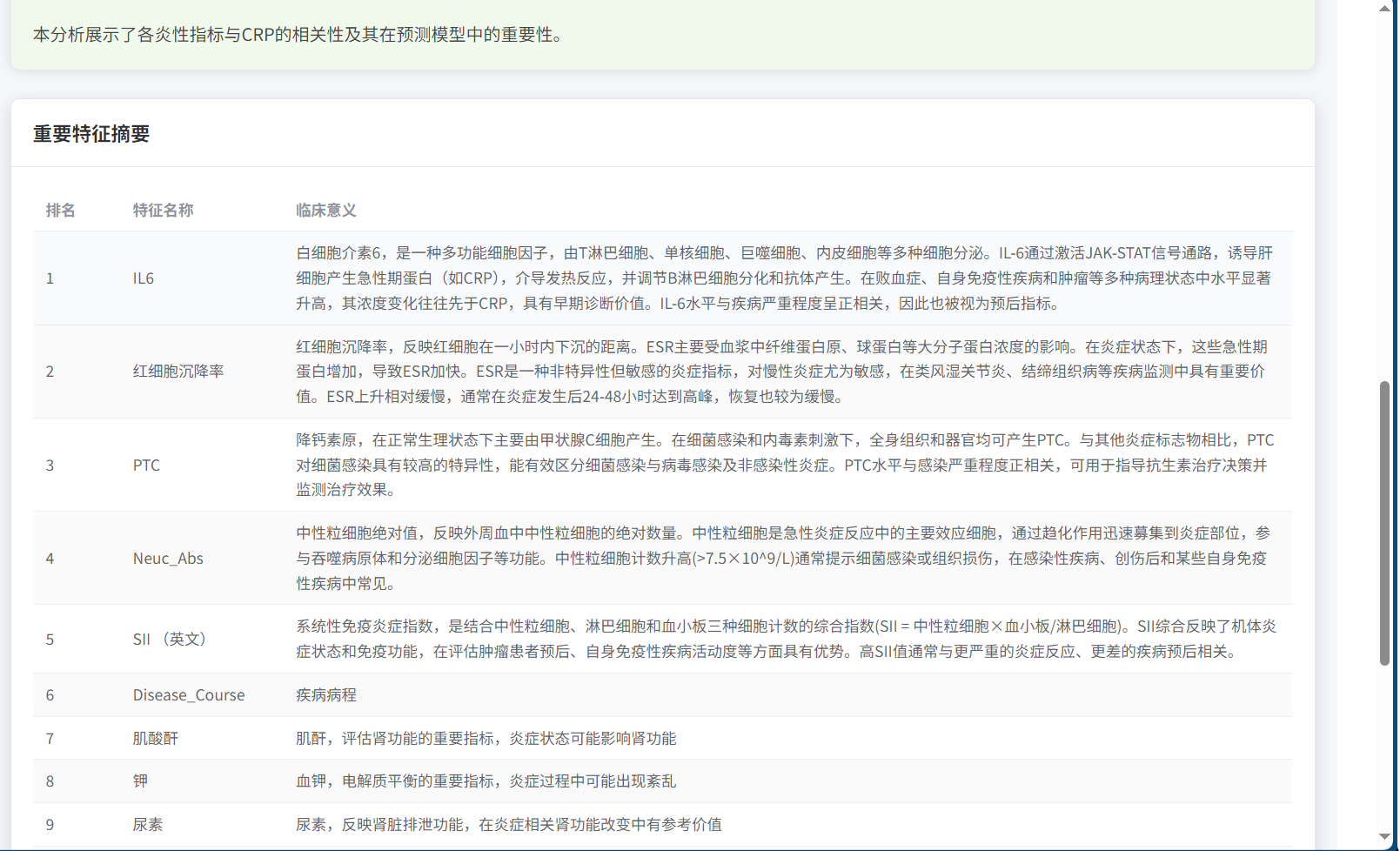Click the 重要特征摘要 section heading
1400x851 pixels.
91,134
